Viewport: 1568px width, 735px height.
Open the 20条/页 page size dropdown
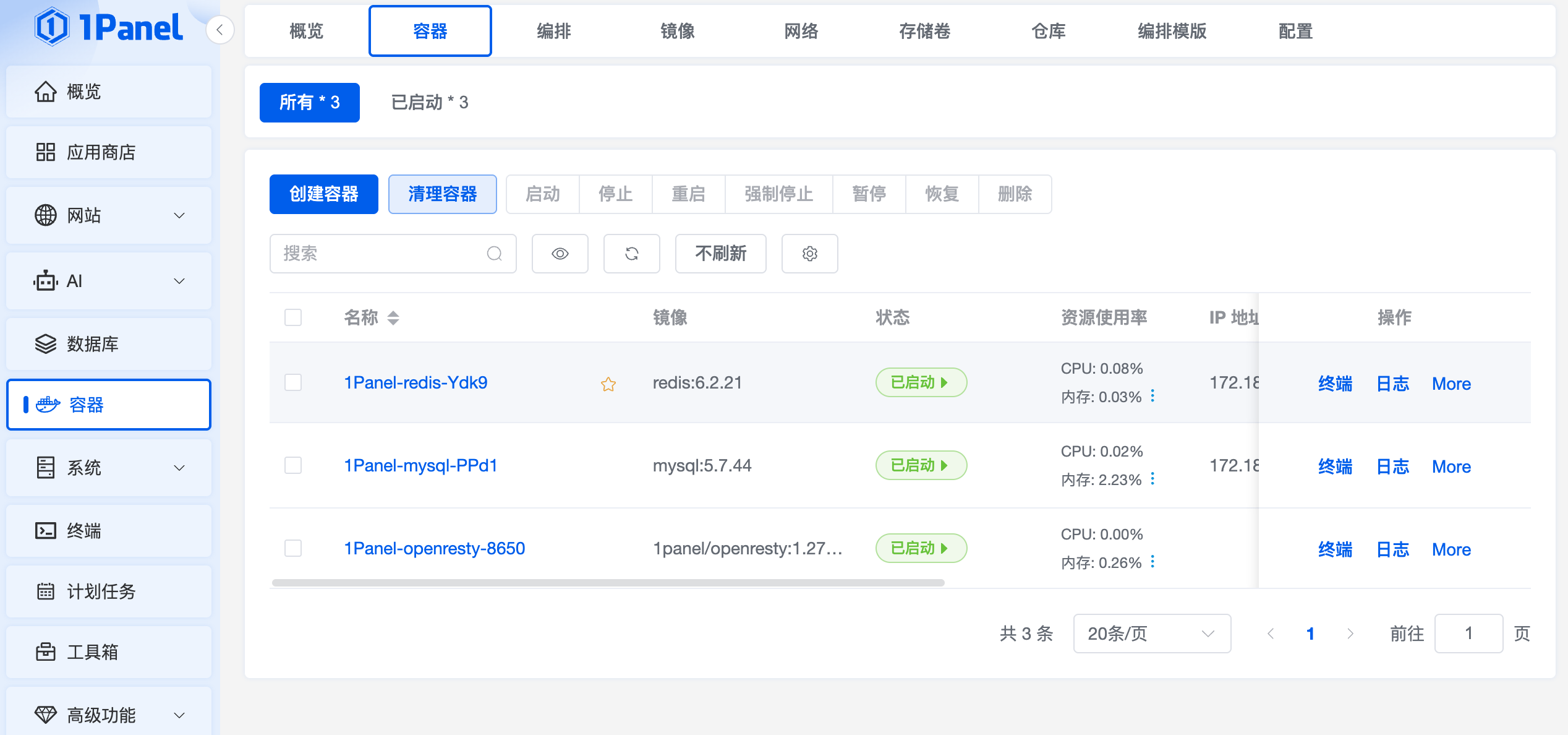(1151, 634)
